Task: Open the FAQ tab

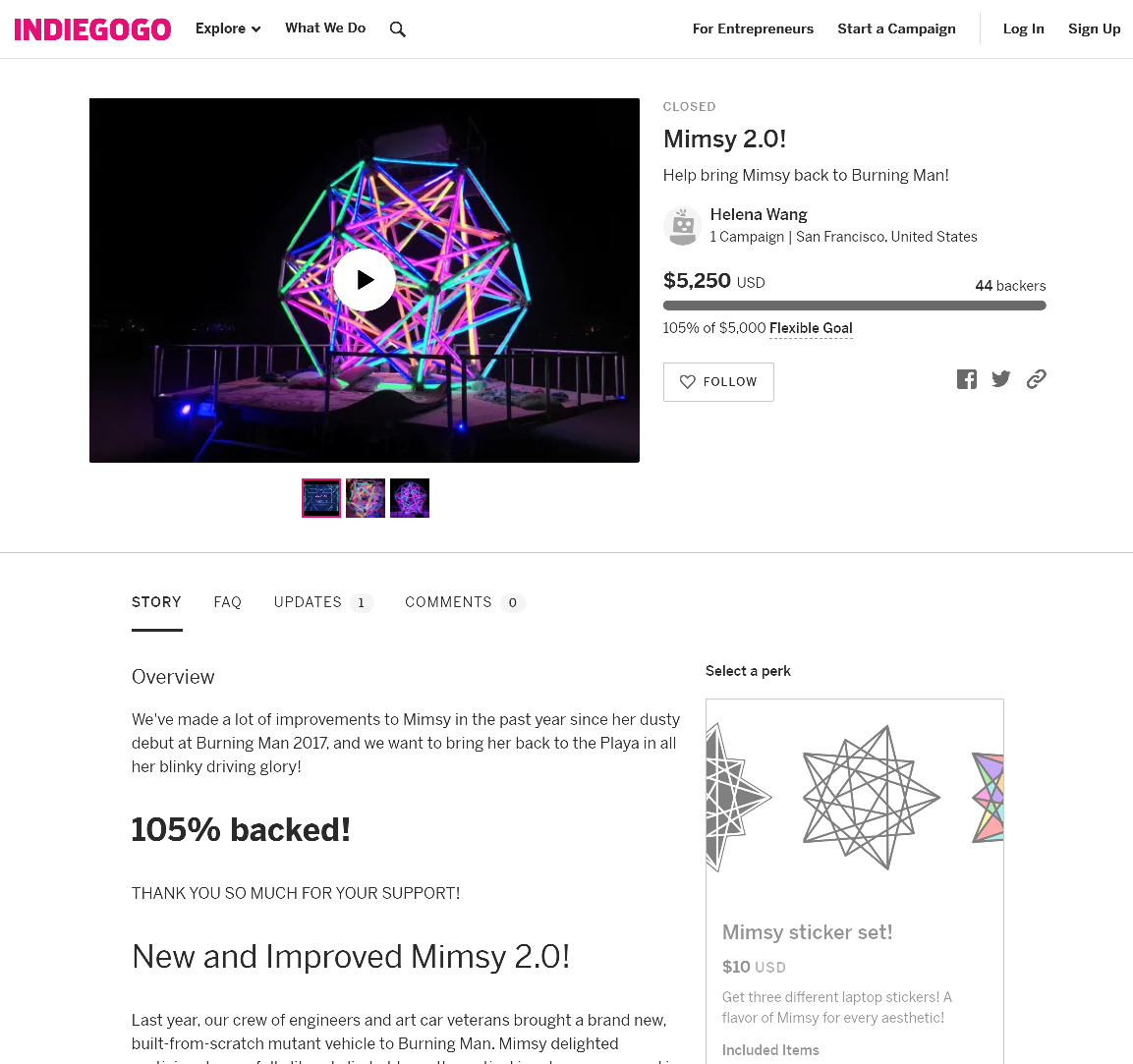Action: [228, 602]
